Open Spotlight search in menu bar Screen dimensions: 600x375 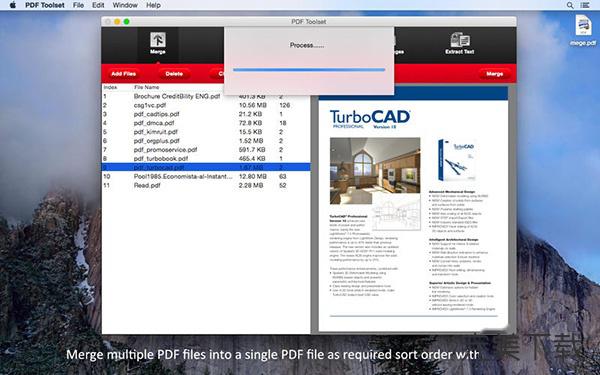pyautogui.click(x=570, y=5)
